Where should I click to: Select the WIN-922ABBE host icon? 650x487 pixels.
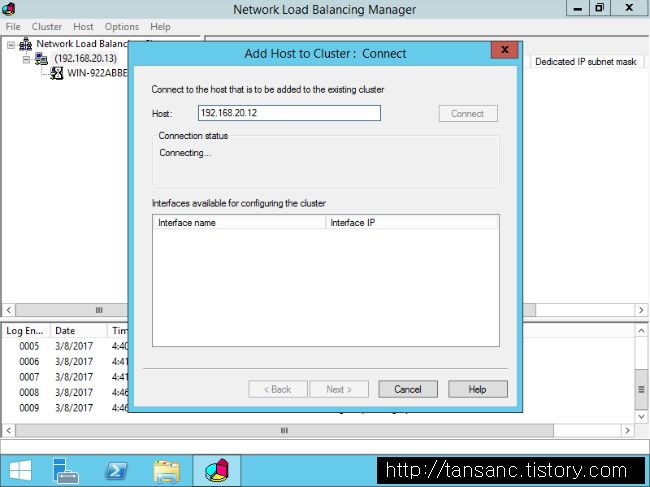(57, 73)
